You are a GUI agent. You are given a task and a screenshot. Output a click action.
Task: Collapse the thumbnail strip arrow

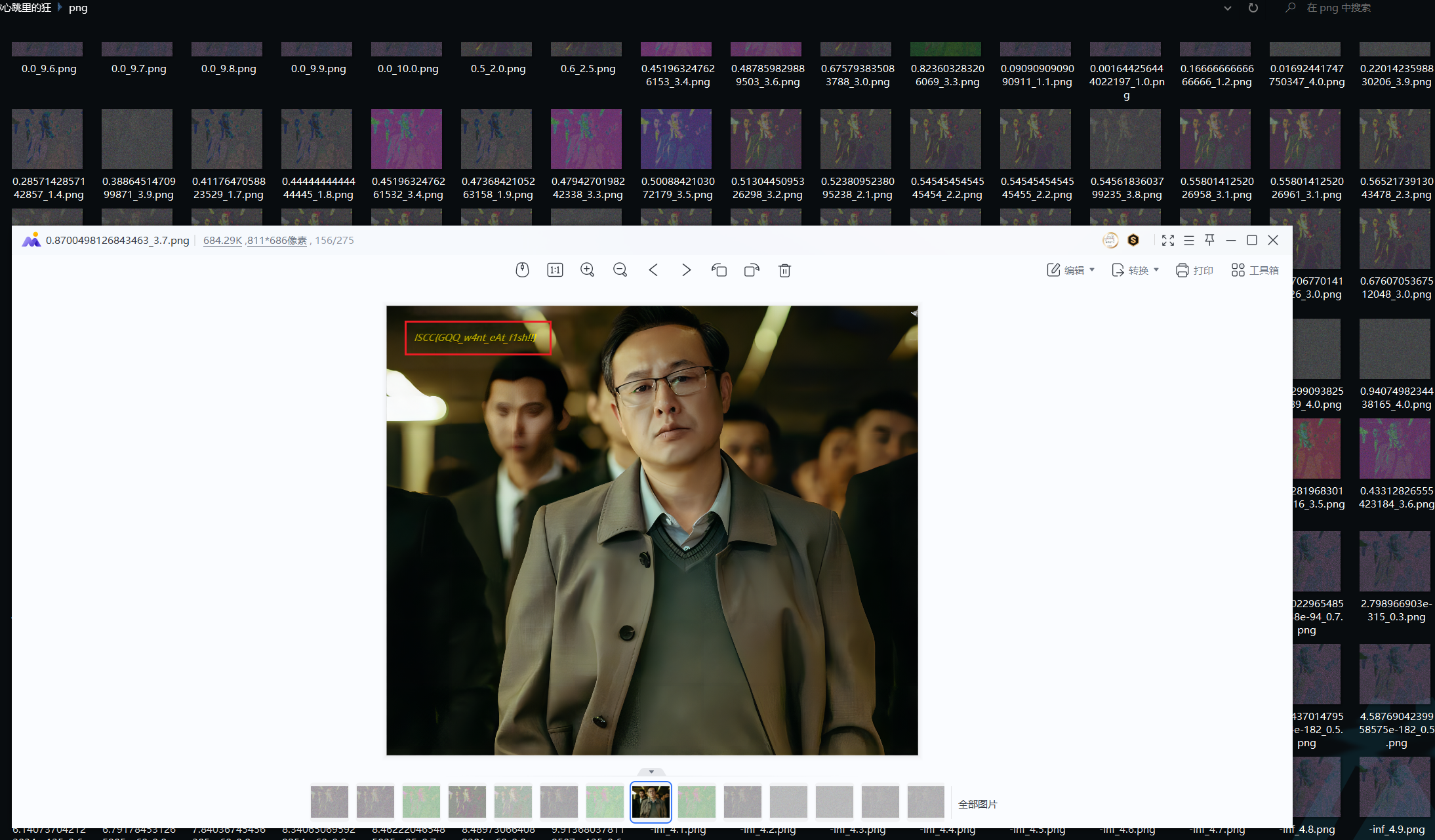[651, 772]
